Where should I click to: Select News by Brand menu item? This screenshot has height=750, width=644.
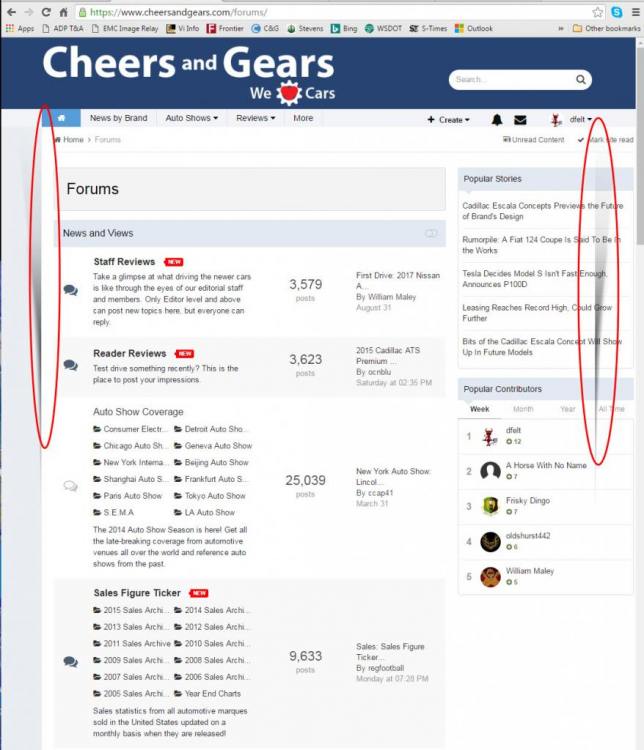[x=119, y=118]
